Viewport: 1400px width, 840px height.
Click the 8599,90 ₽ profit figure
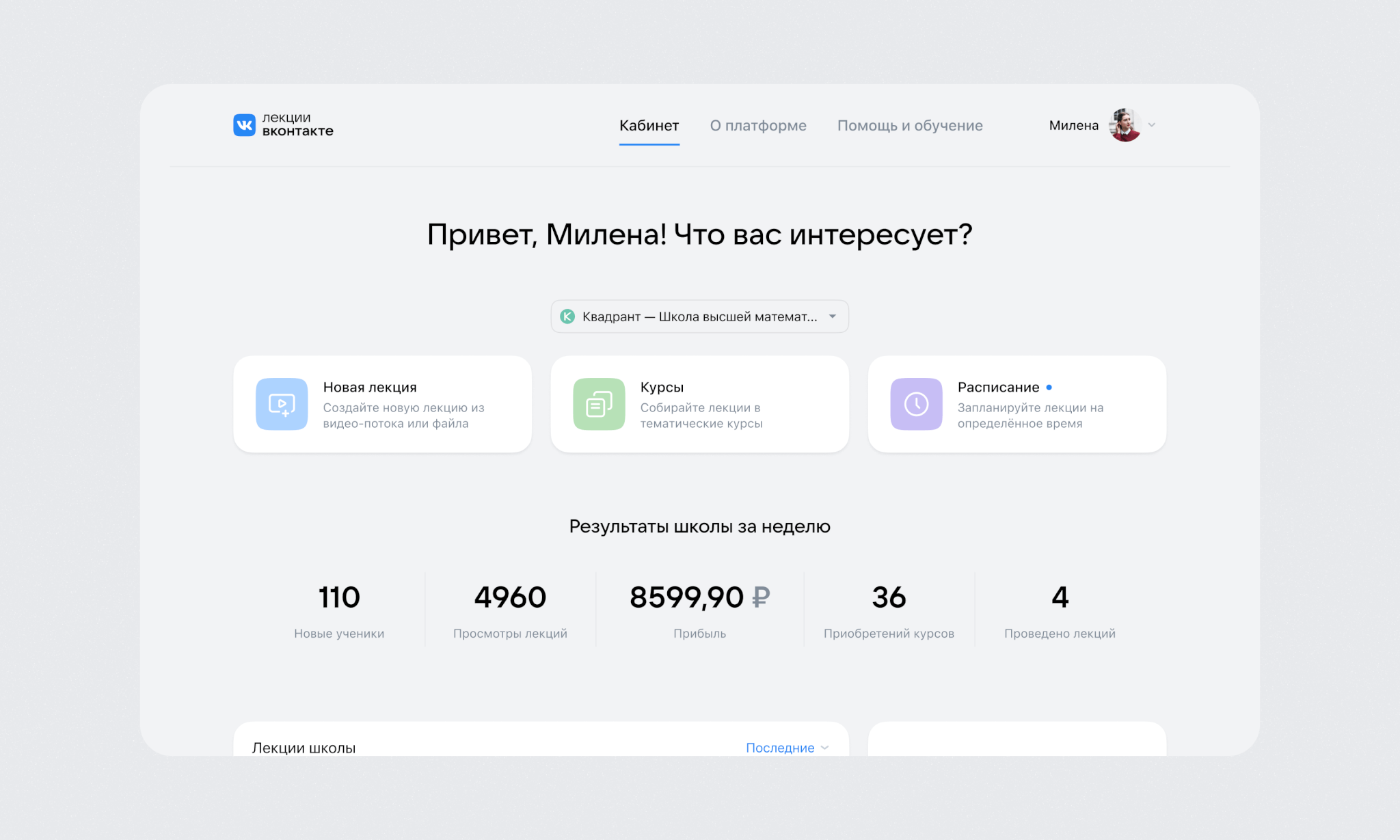pyautogui.click(x=699, y=597)
